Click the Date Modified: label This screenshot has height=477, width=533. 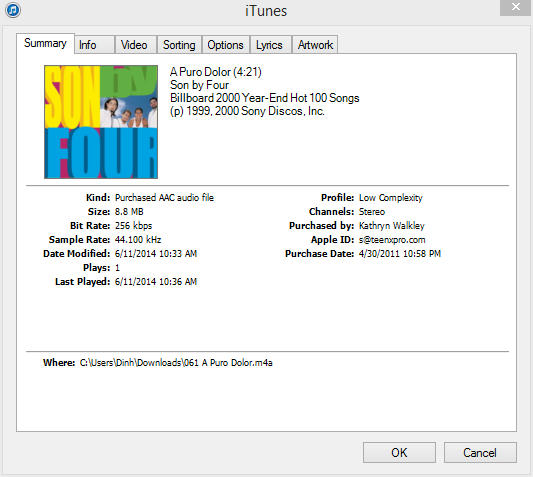(x=76, y=253)
